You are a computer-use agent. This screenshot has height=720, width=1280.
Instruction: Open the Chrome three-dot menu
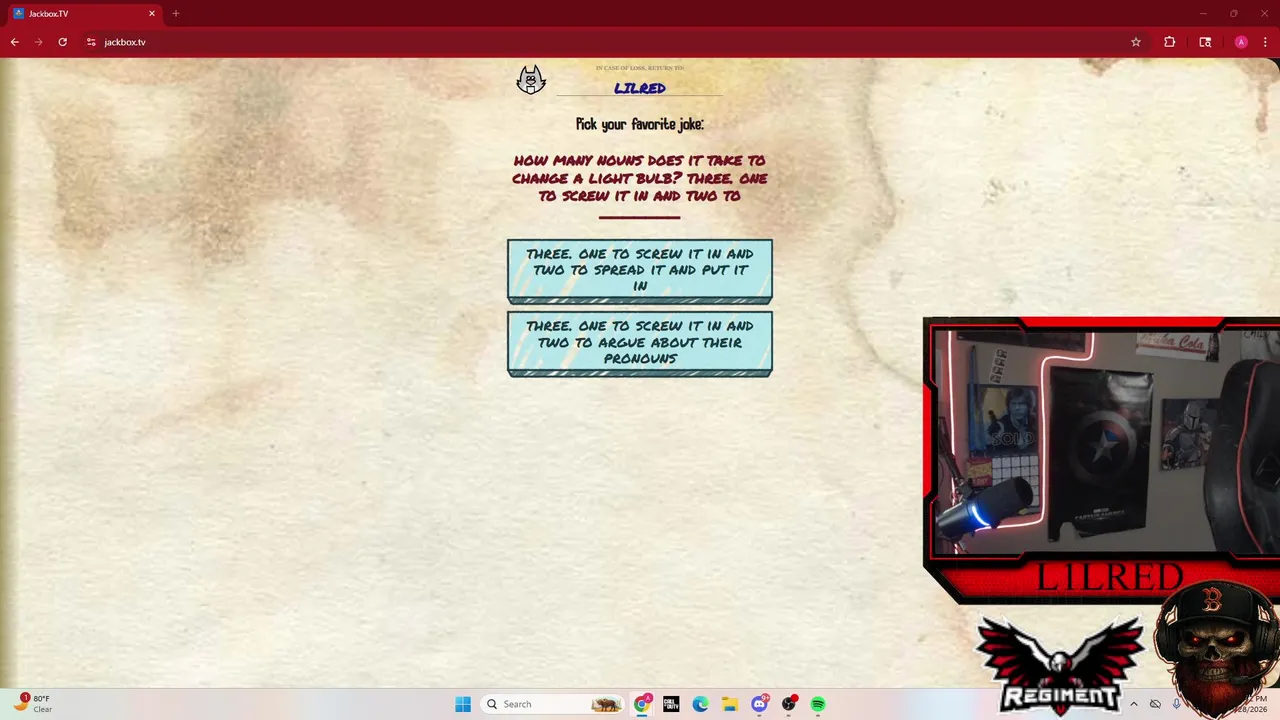point(1263,42)
